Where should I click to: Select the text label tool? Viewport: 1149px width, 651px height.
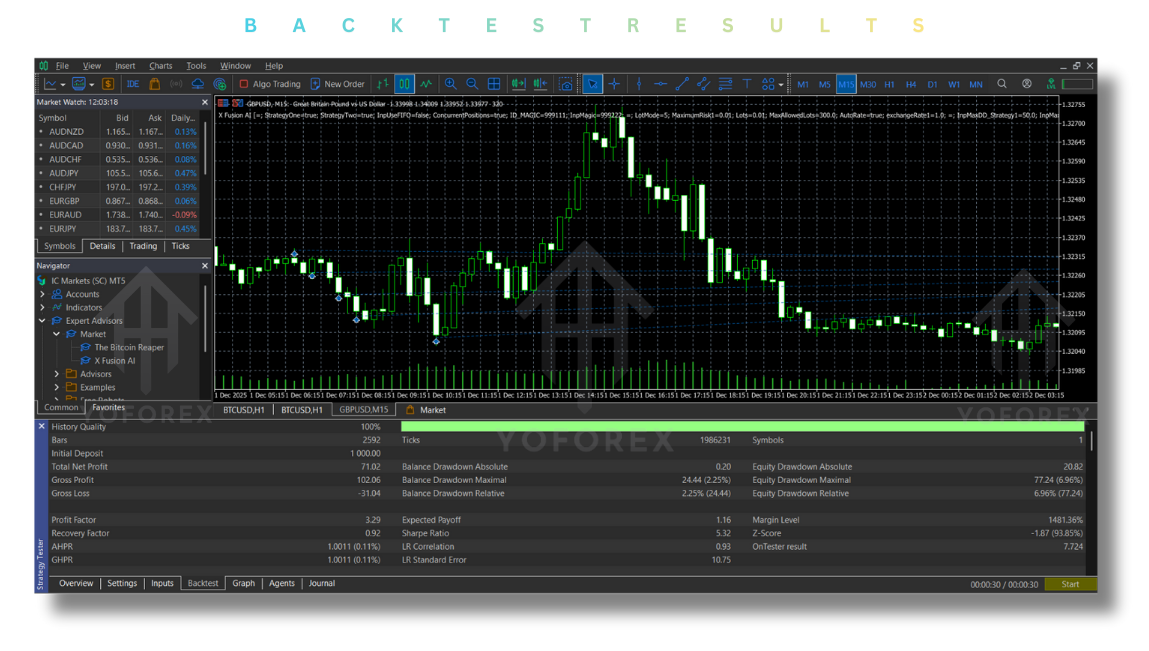(747, 85)
